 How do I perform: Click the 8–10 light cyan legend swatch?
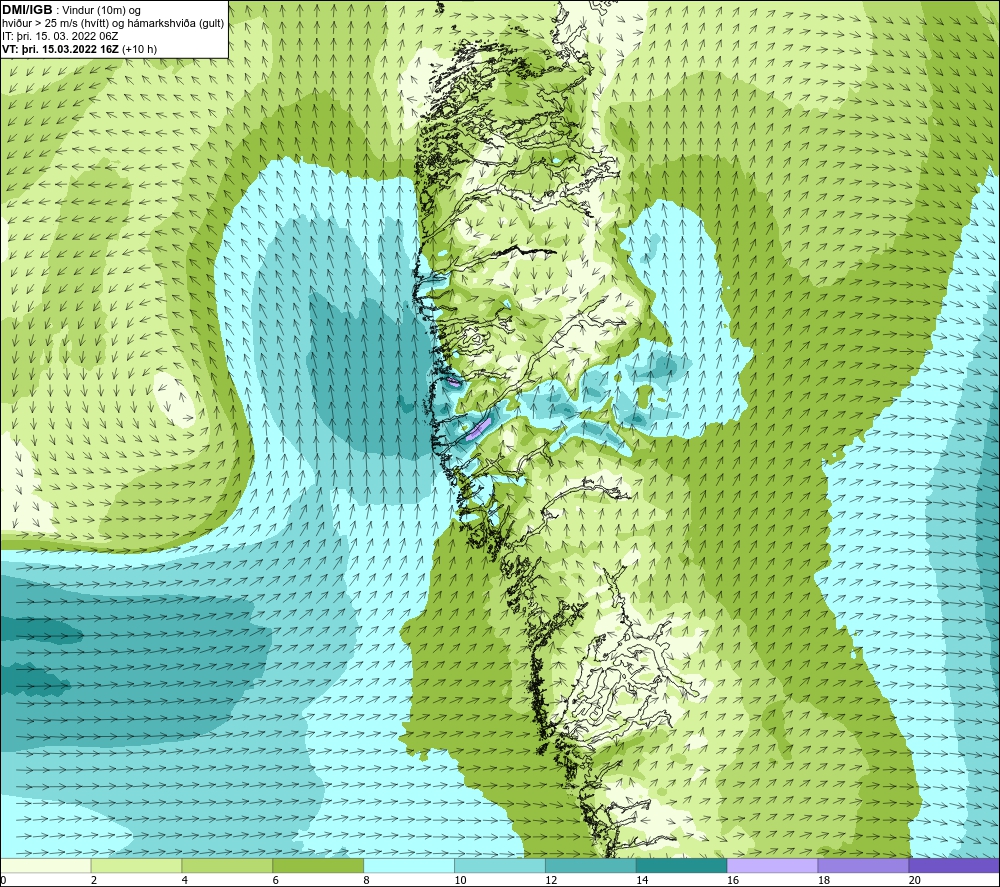pos(409,865)
